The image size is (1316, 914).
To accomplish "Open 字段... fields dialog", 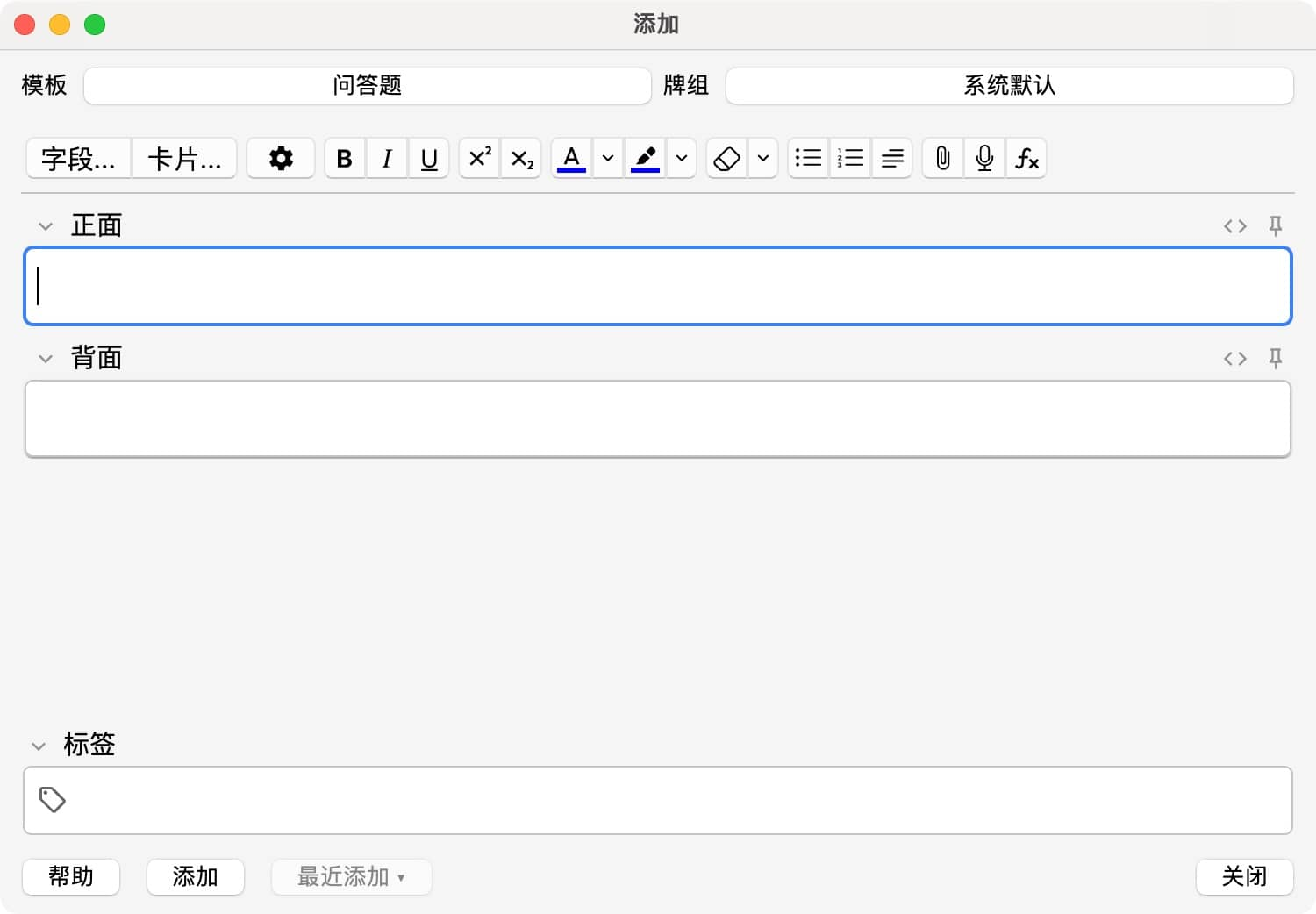I will pyautogui.click(x=79, y=159).
